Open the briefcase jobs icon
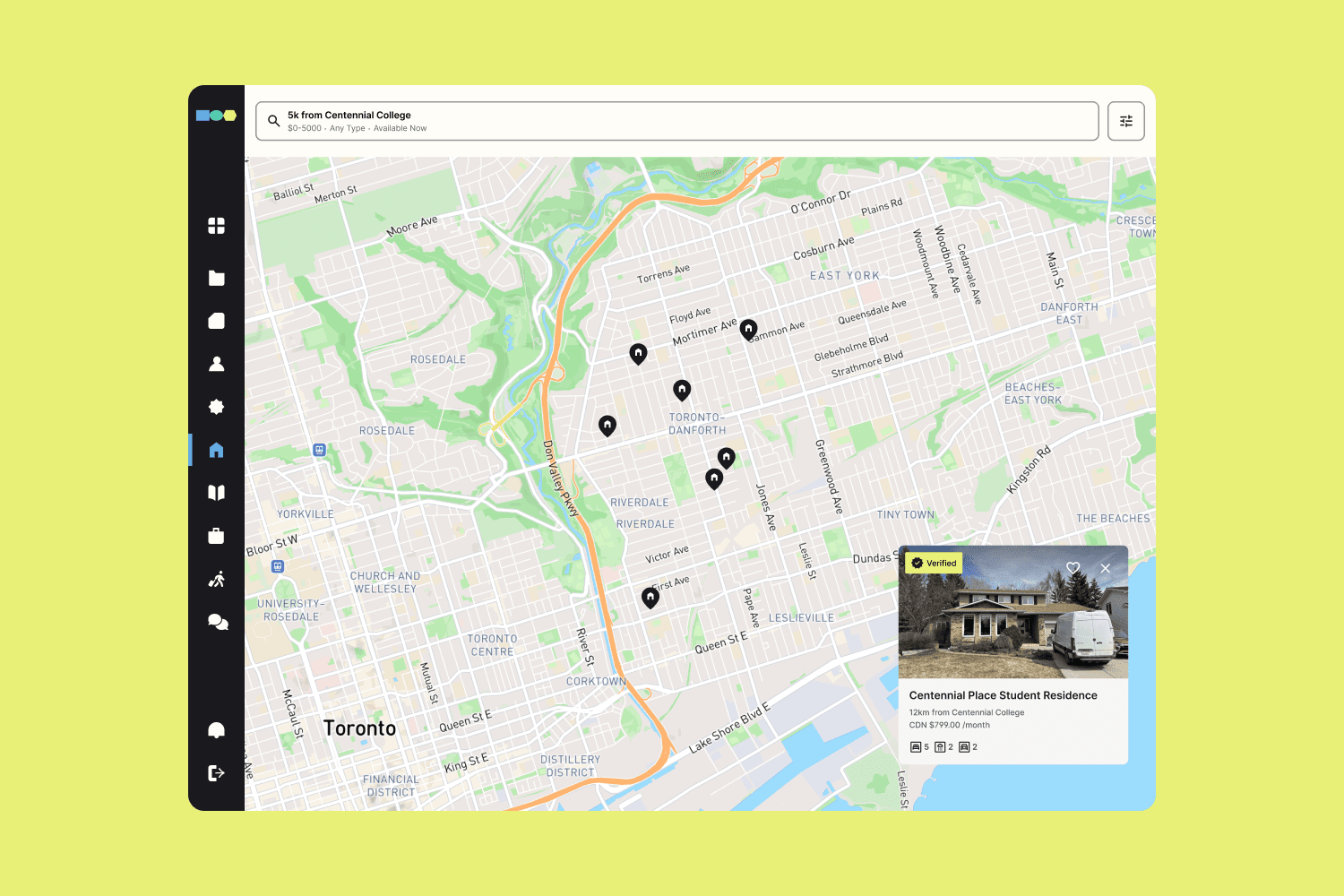 (x=216, y=536)
